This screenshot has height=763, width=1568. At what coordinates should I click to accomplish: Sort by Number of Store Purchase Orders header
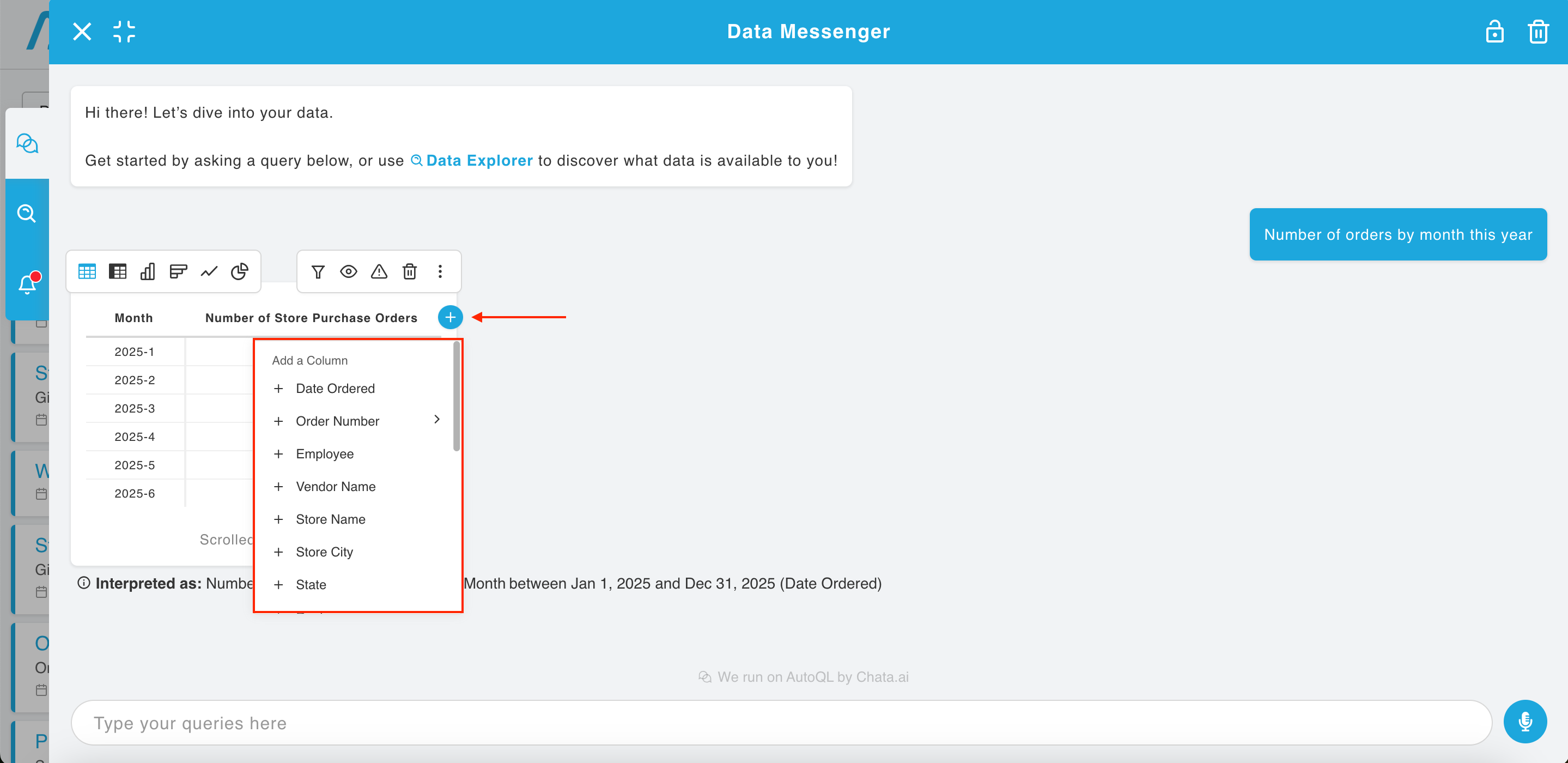pyautogui.click(x=311, y=318)
